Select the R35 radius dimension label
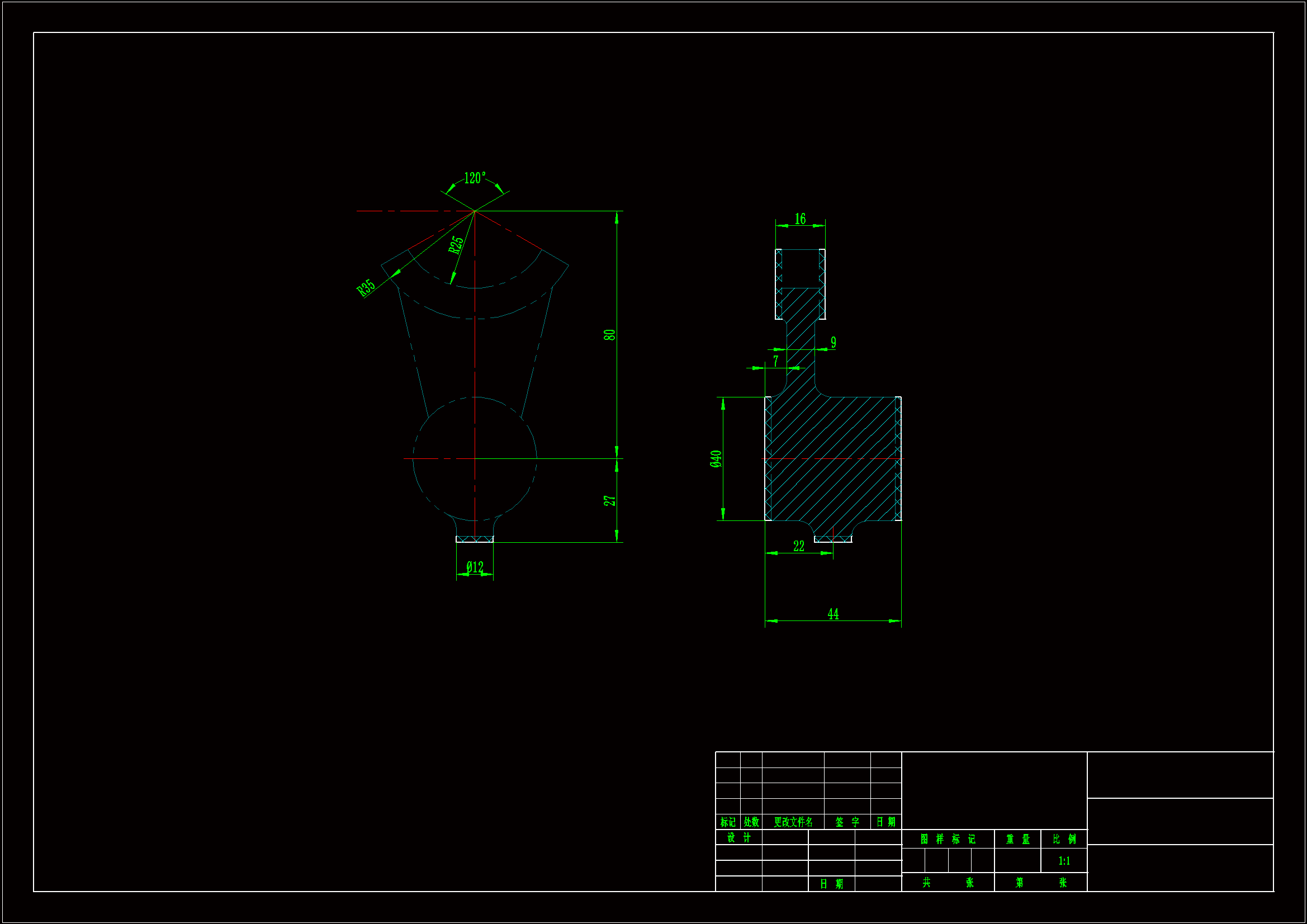This screenshot has height=924, width=1307. click(366, 287)
